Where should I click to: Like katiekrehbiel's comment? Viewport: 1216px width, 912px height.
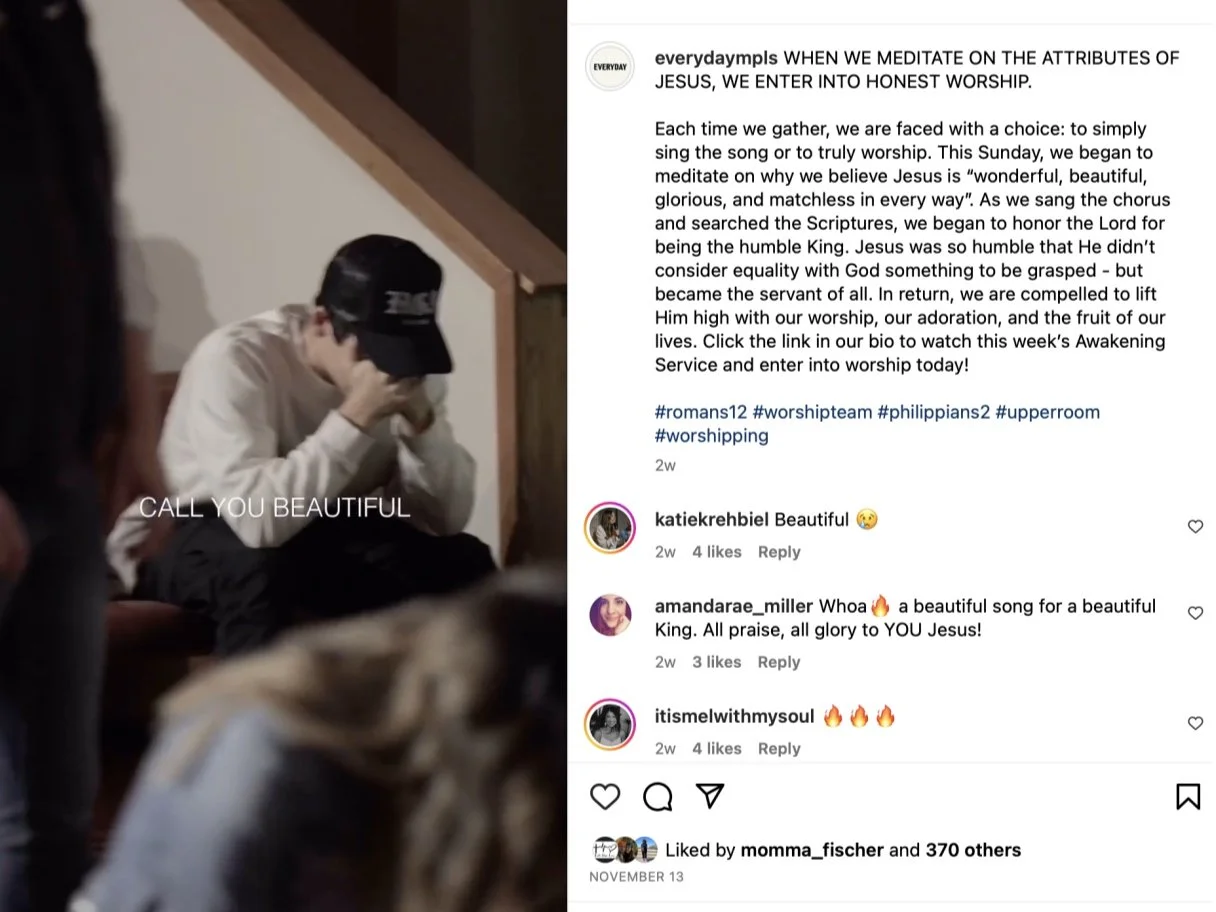[1195, 526]
